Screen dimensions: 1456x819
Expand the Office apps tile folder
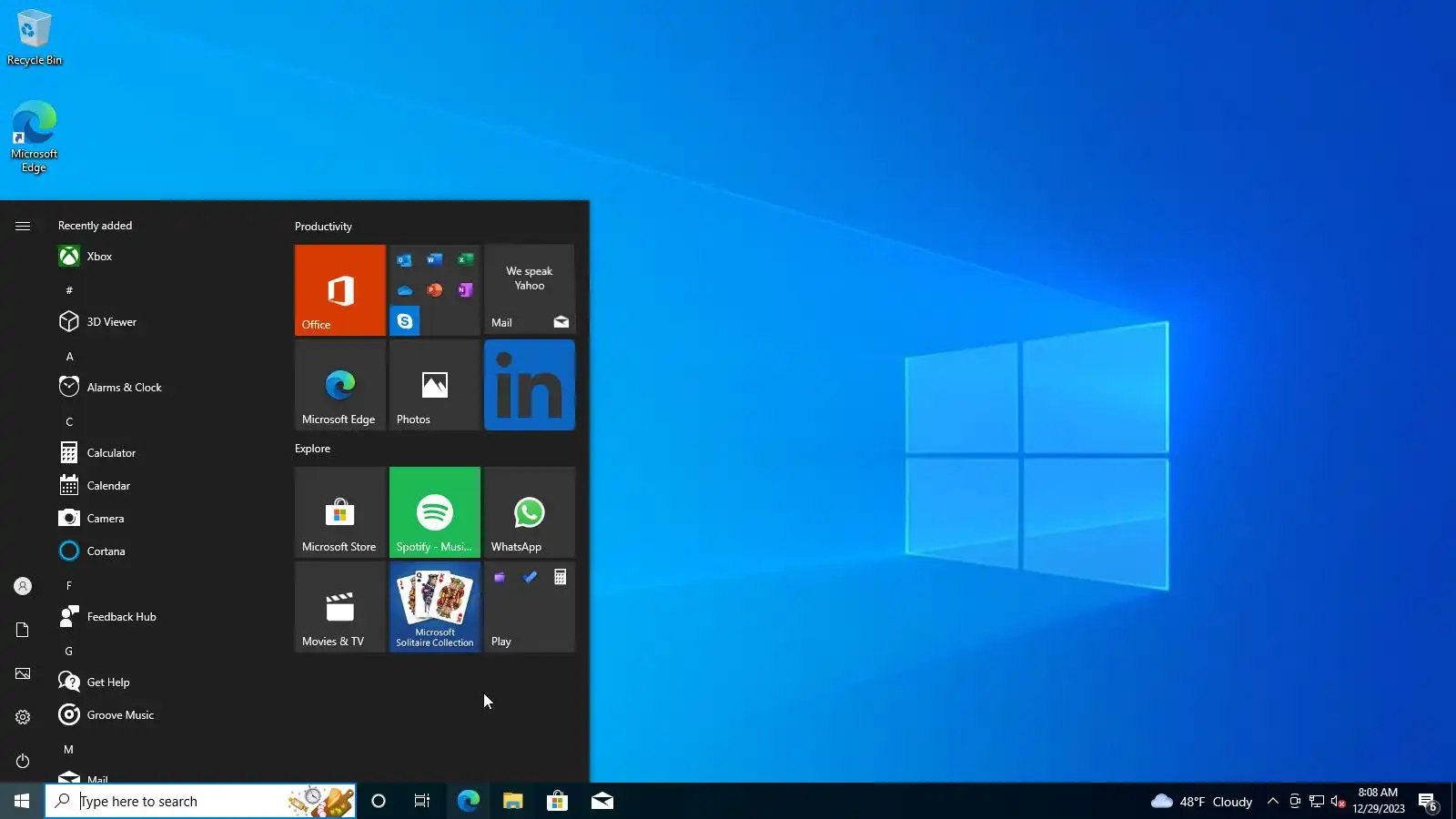pyautogui.click(x=435, y=290)
